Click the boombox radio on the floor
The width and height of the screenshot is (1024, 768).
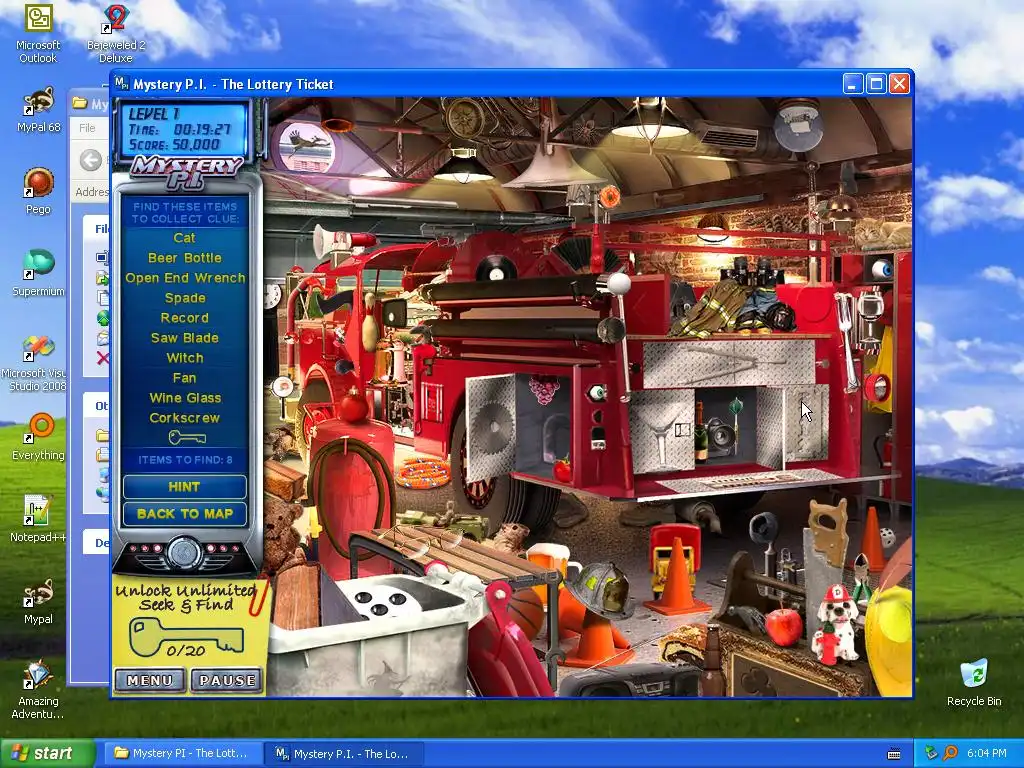(630, 682)
